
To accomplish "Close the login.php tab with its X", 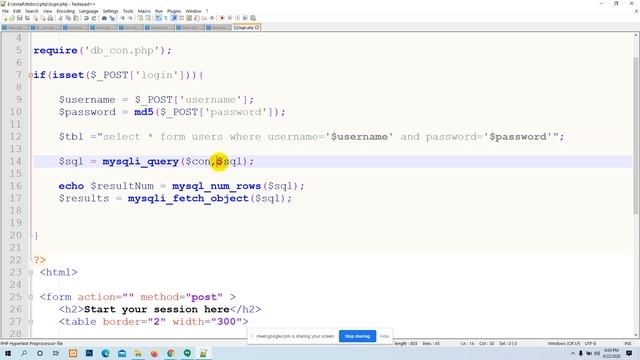I will point(257,27).
